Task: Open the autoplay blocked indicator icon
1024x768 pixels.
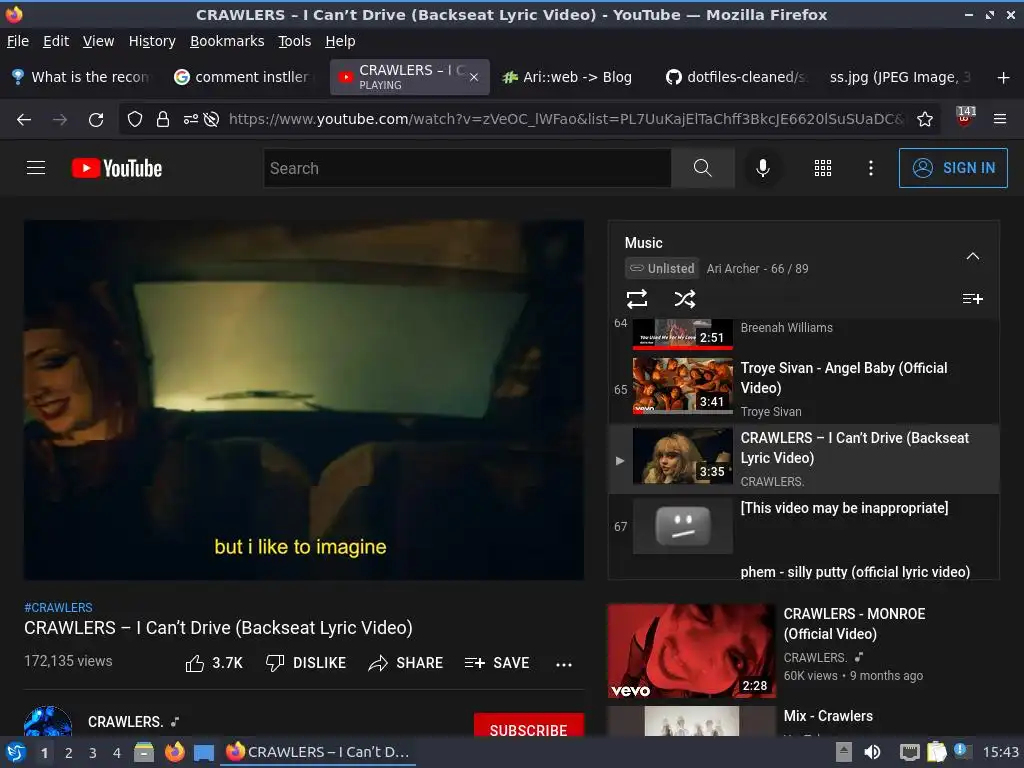Action: (211, 120)
